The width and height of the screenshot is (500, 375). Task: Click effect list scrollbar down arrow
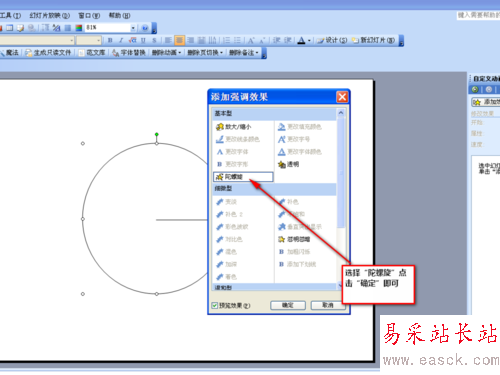(x=340, y=286)
